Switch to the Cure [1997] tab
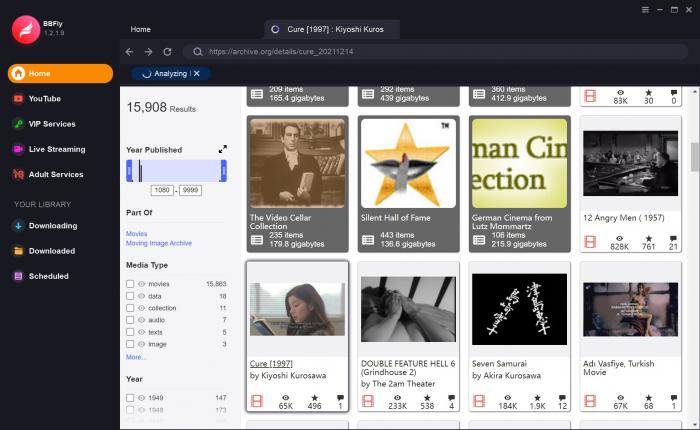The image size is (700, 430). click(x=332, y=29)
